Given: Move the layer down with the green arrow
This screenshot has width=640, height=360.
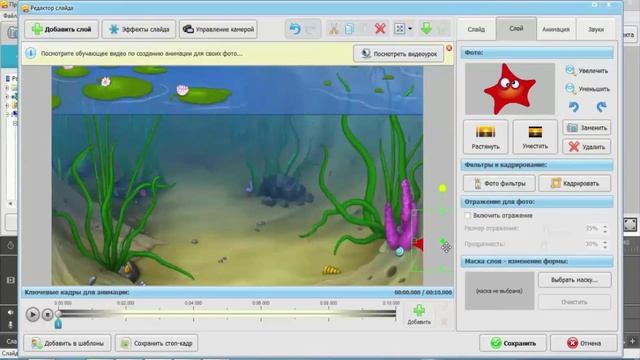Looking at the screenshot, I should [426, 29].
